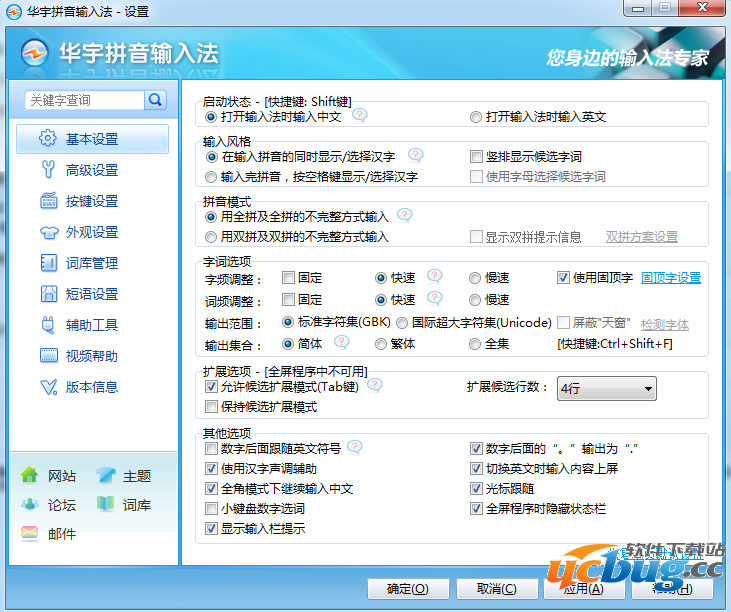Toggle 显示输入栏提示 checkbox
Screen dimensions: 731x612
pos(211,529)
